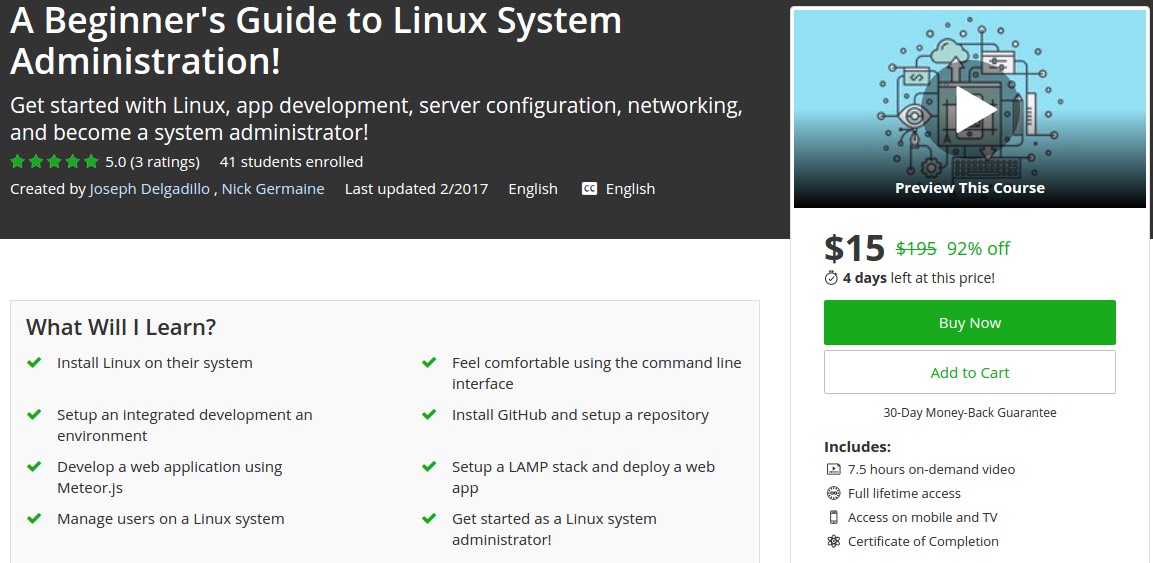
Task: Click the Includes: label
Action: [x=857, y=447]
